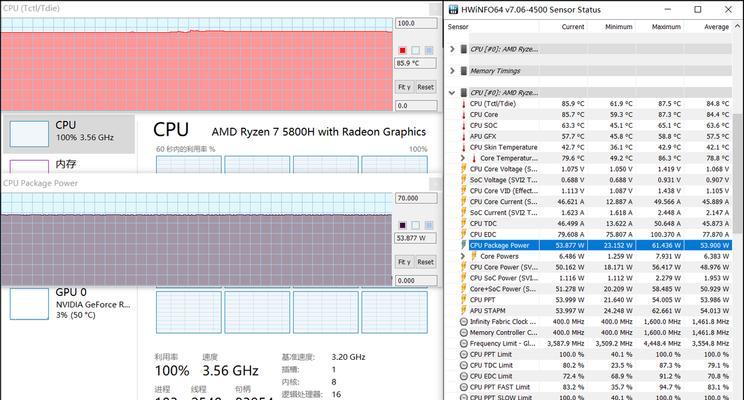Screen dimensions: 744x400
Task: Close the CPU (Tctl/Tdie) graph window
Action: [435, 9]
